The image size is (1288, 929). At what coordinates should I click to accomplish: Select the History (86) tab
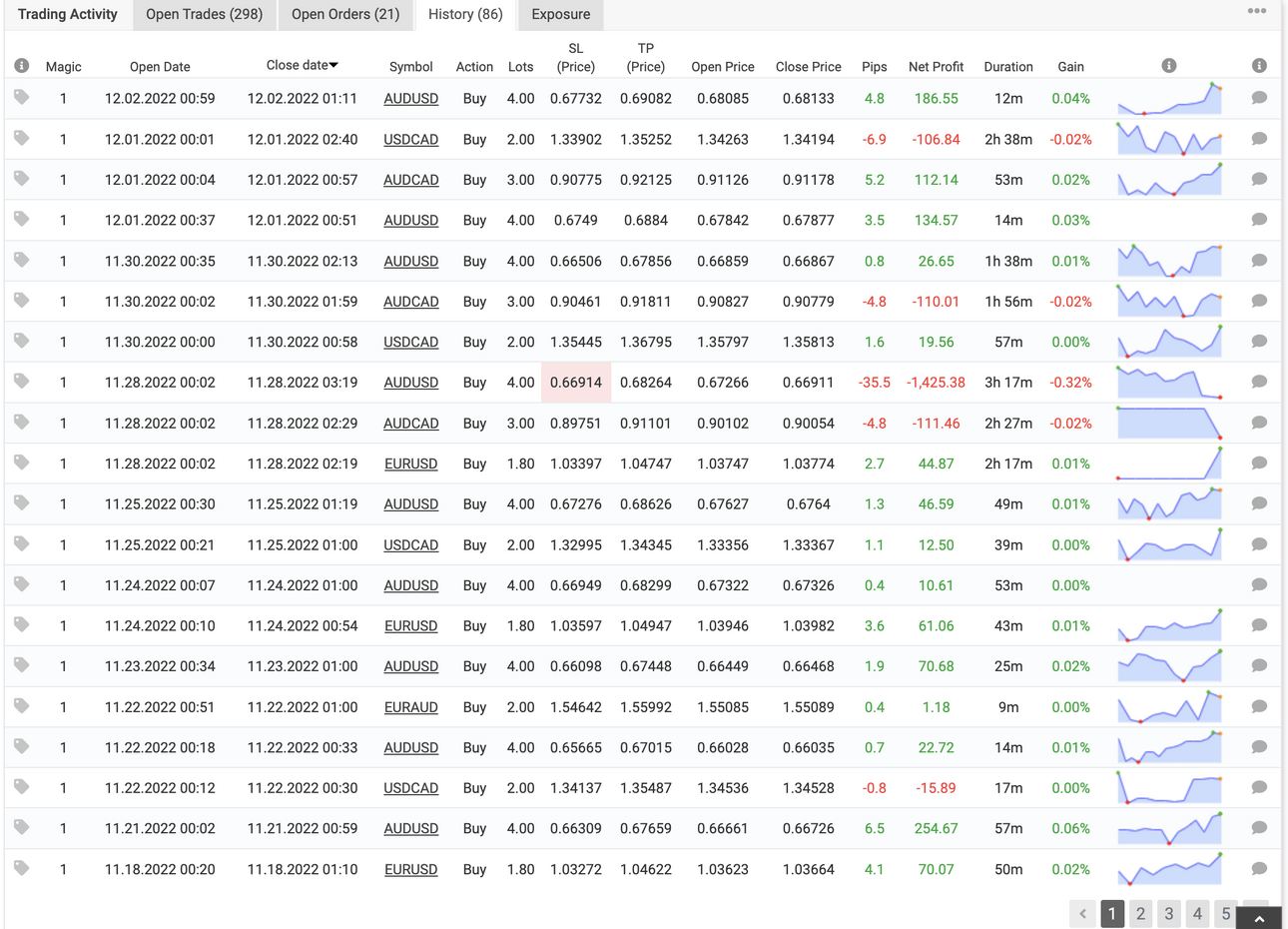[465, 14]
